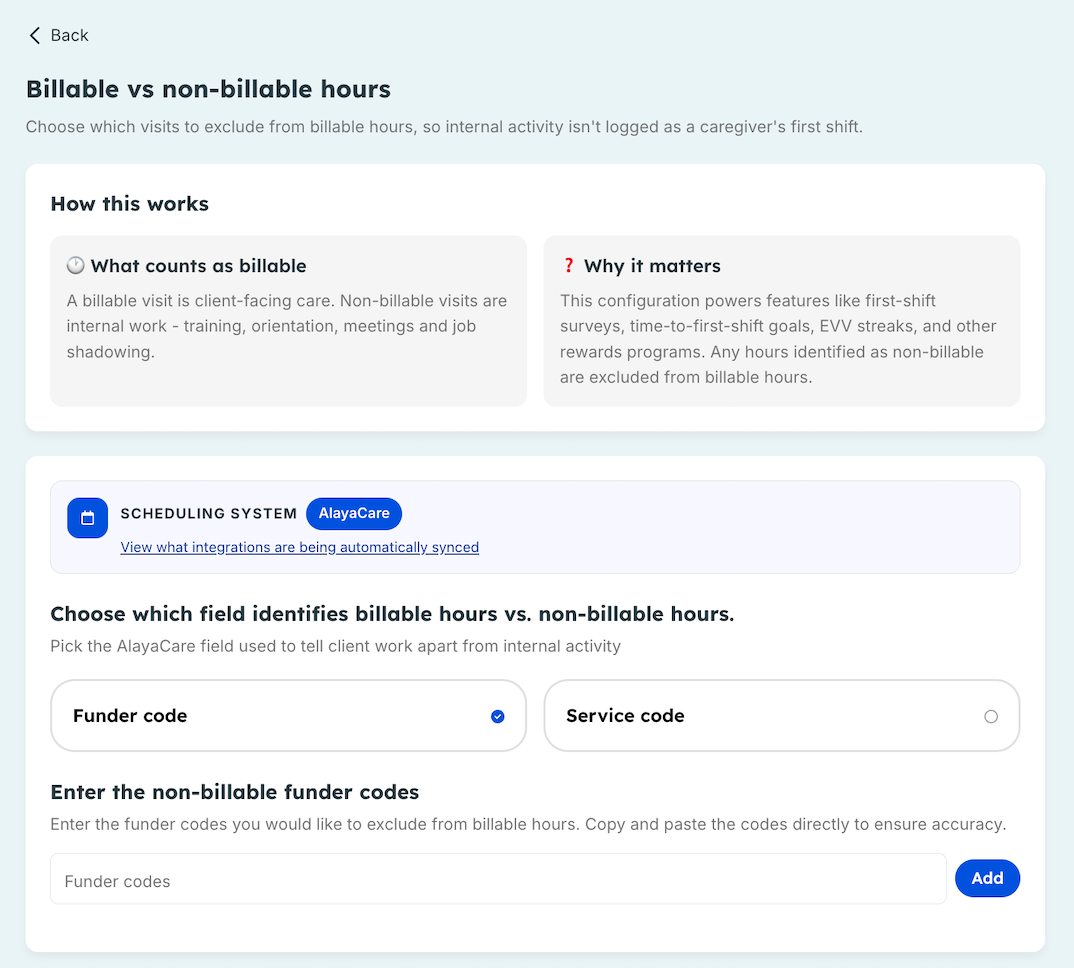Go Back to the previous page

(59, 36)
